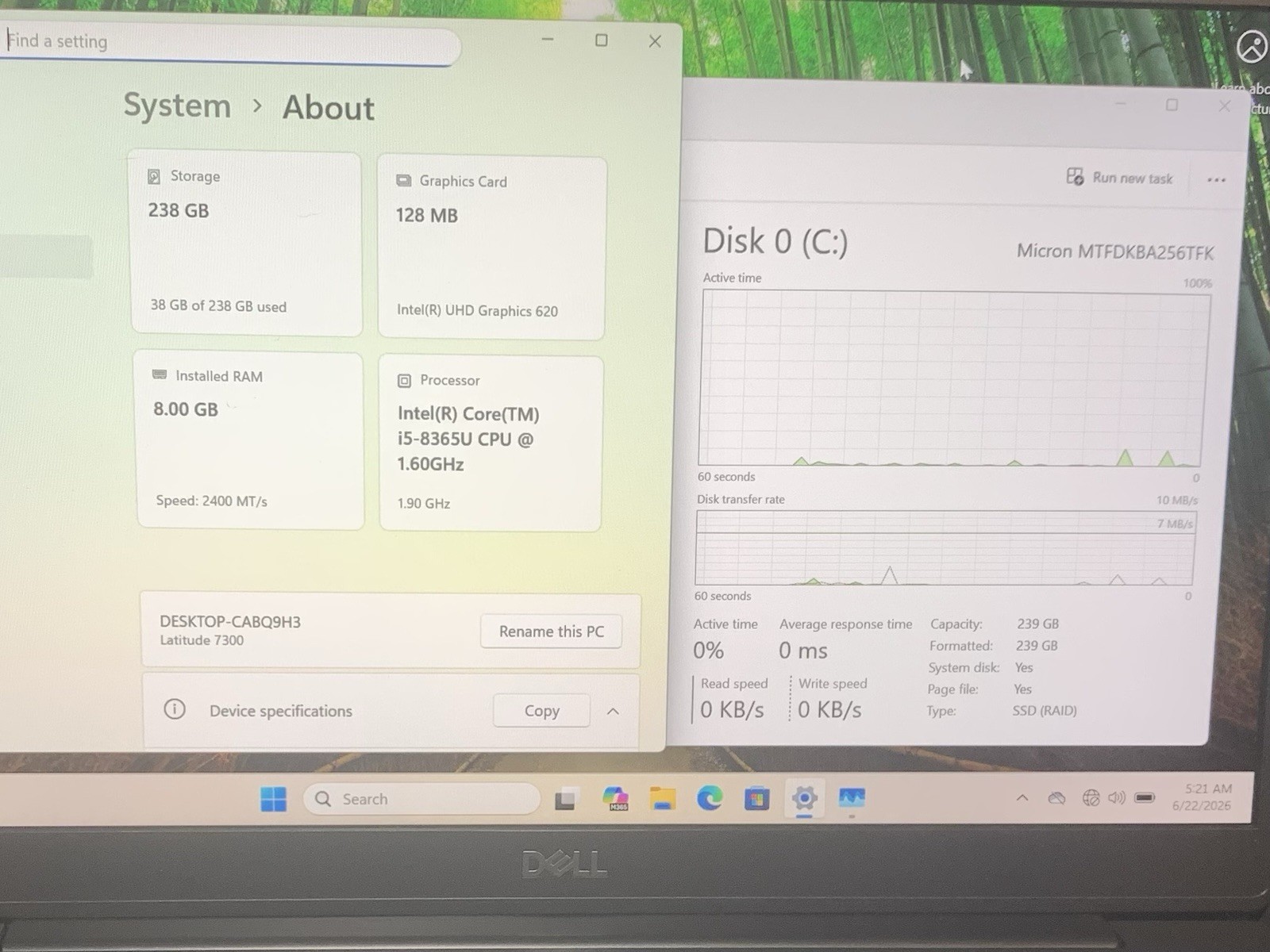Click the Write speed 0 KB/s value
The width and height of the screenshot is (1270, 952).
829,709
